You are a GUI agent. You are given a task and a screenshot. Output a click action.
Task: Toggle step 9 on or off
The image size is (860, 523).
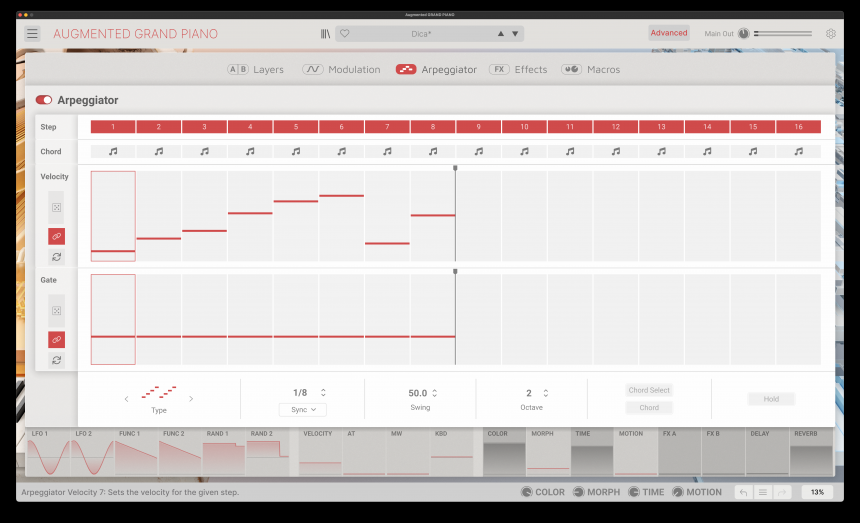[479, 127]
